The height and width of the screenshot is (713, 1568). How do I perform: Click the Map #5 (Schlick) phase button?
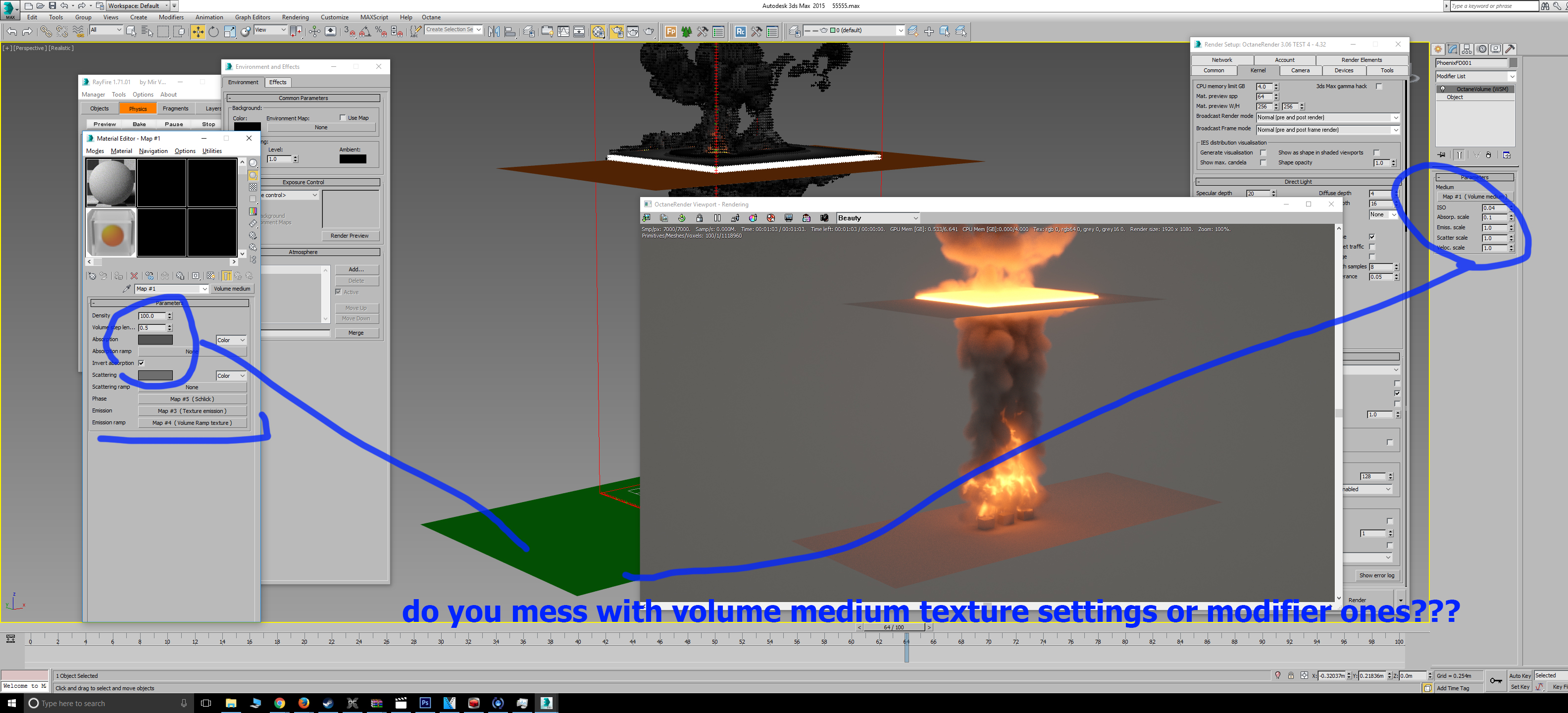pos(192,400)
